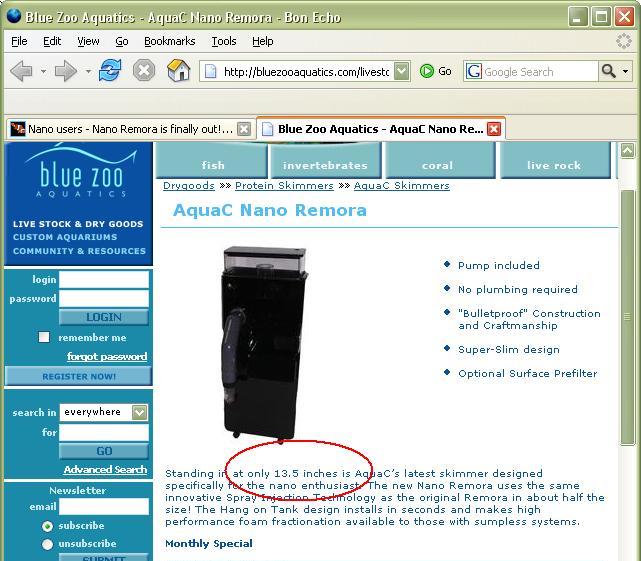
Task: Go to the Home page icon
Action: coord(178,71)
